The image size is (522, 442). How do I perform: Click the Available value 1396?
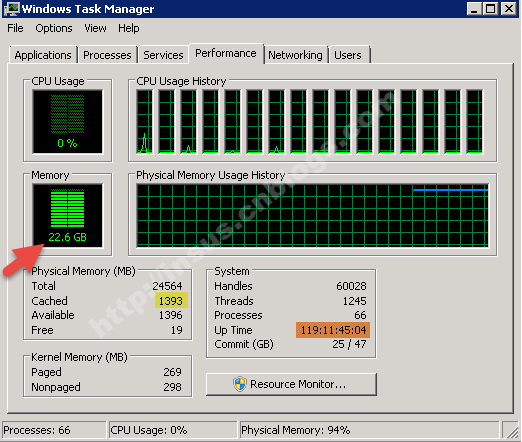click(x=170, y=315)
